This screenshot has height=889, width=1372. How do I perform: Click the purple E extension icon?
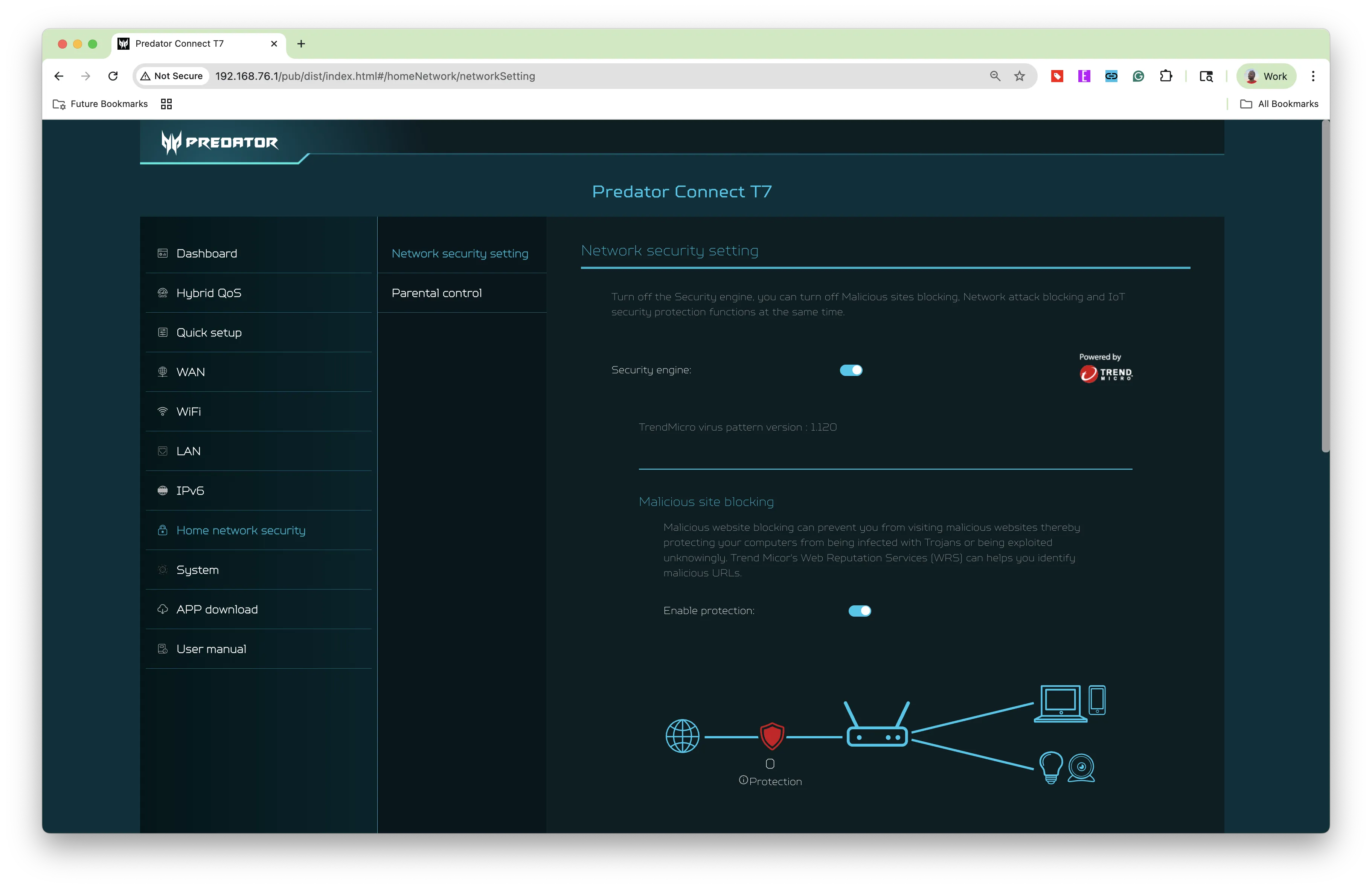point(1084,76)
